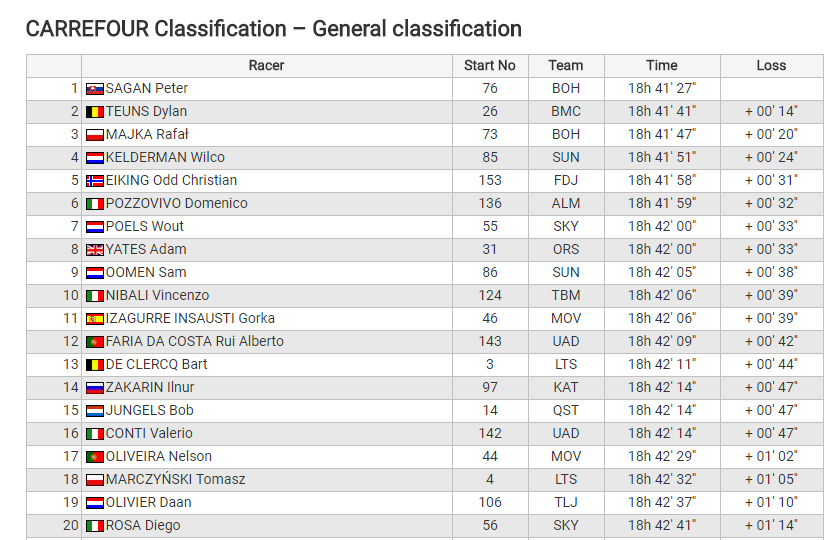Click the Team column header
The height and width of the screenshot is (540, 836).
click(566, 66)
